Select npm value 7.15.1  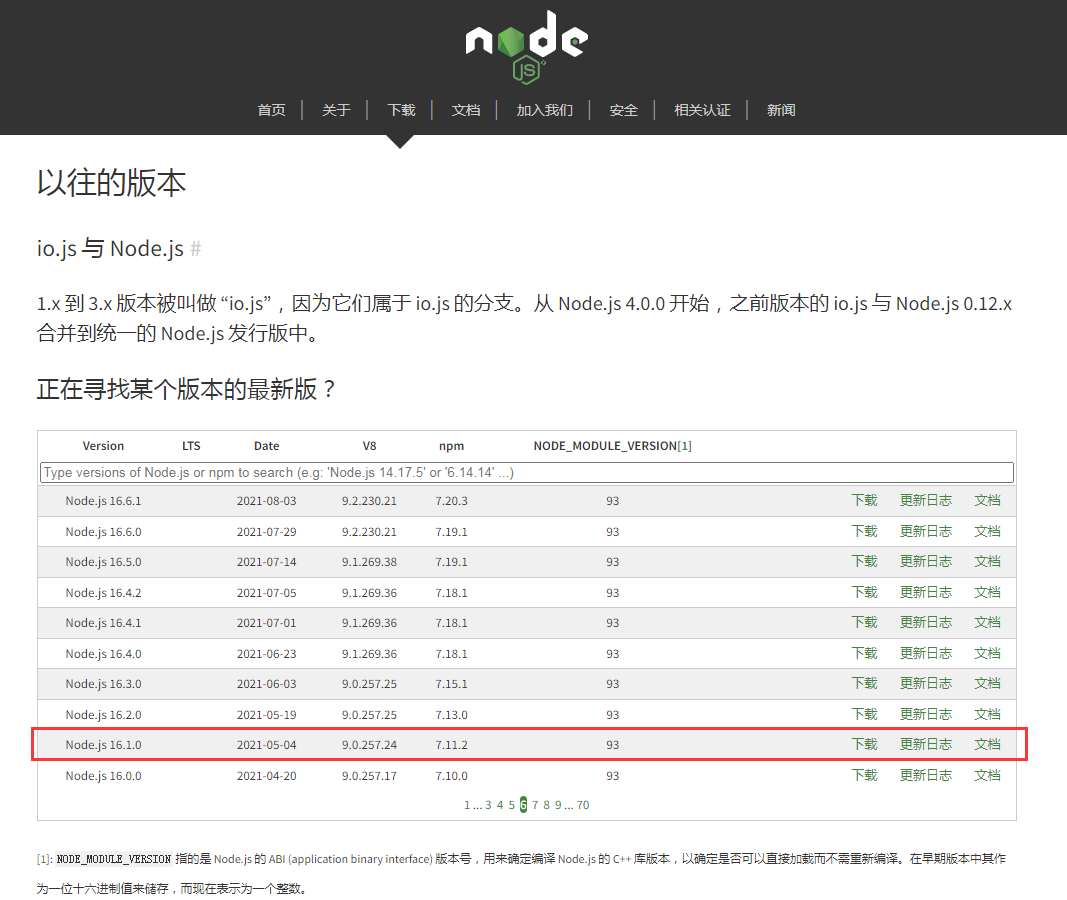click(451, 684)
